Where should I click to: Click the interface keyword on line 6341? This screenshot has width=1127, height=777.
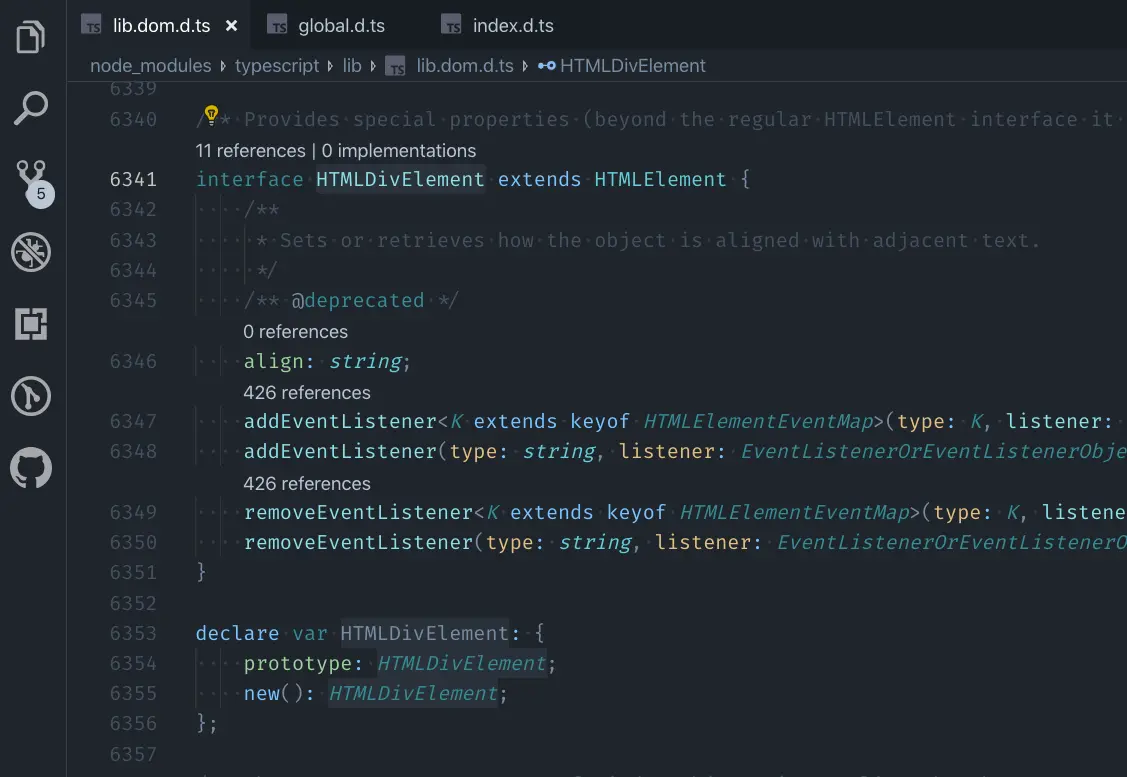[x=249, y=179]
